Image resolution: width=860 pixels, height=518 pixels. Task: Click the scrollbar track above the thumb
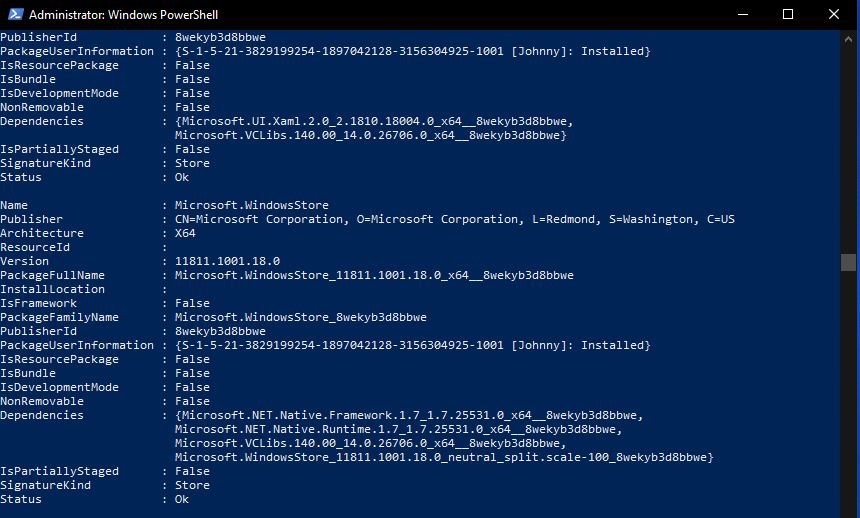click(x=848, y=150)
